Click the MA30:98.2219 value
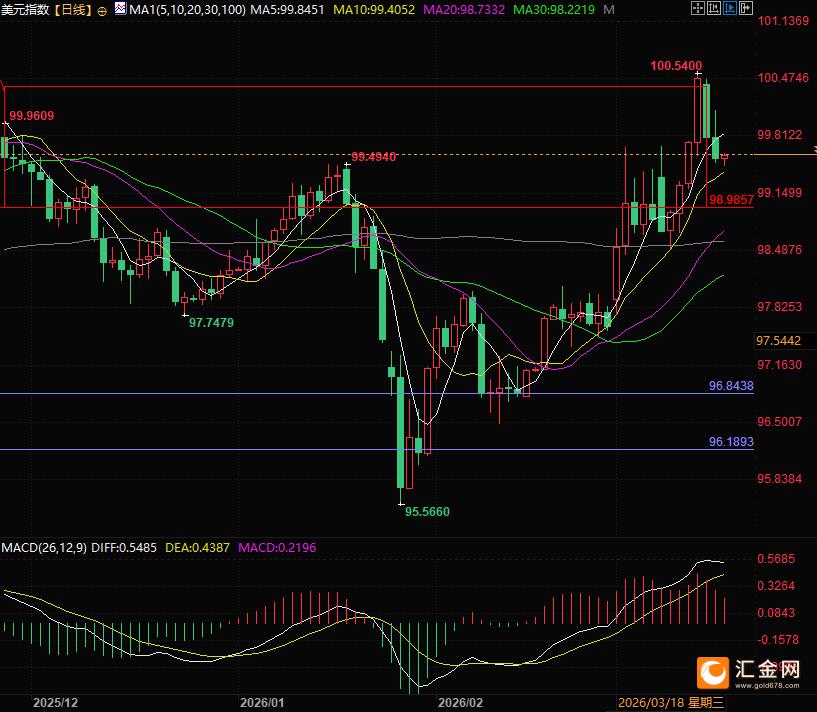 click(554, 9)
